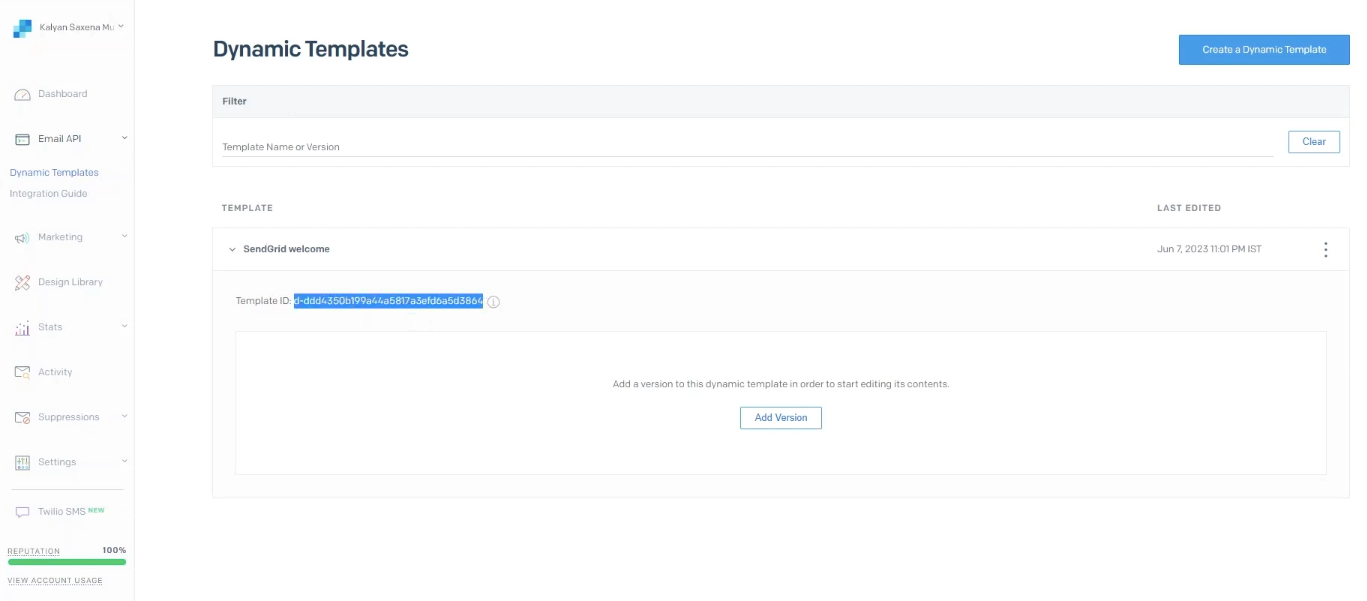Open the Activity menu item
This screenshot has width=1367, height=601.
click(x=55, y=372)
